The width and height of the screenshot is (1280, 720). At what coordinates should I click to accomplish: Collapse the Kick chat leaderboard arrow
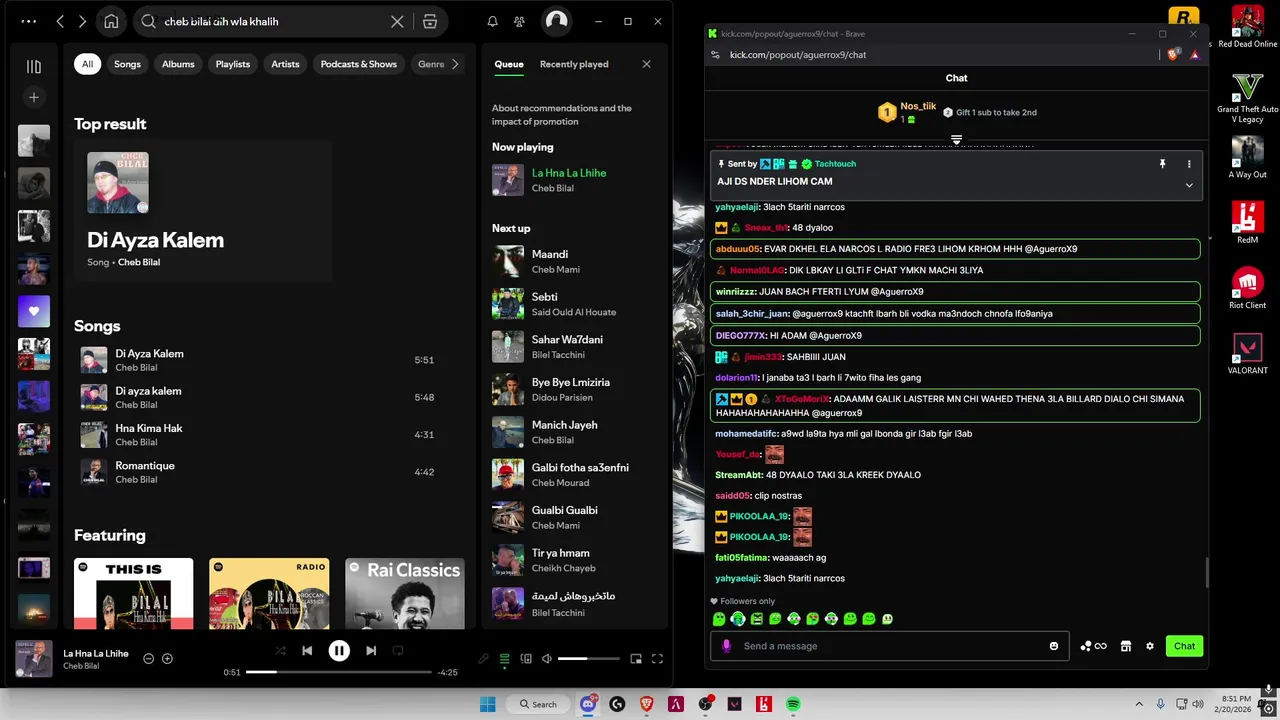(956, 140)
